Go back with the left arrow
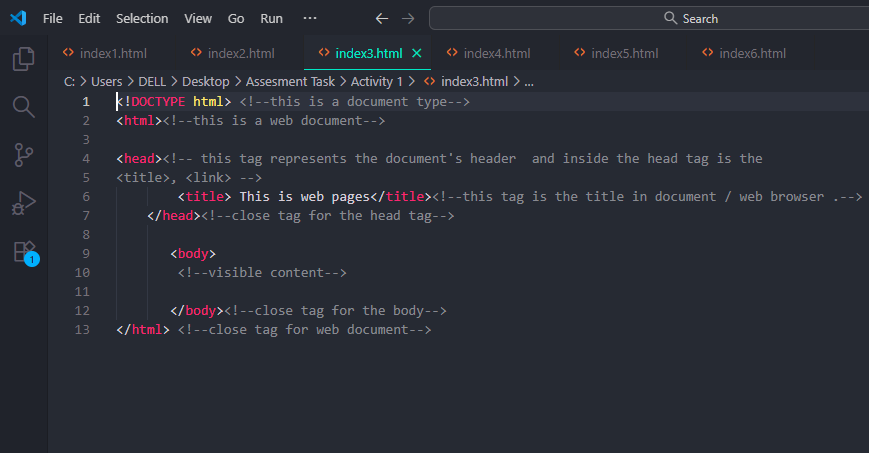869x453 pixels. point(382,18)
